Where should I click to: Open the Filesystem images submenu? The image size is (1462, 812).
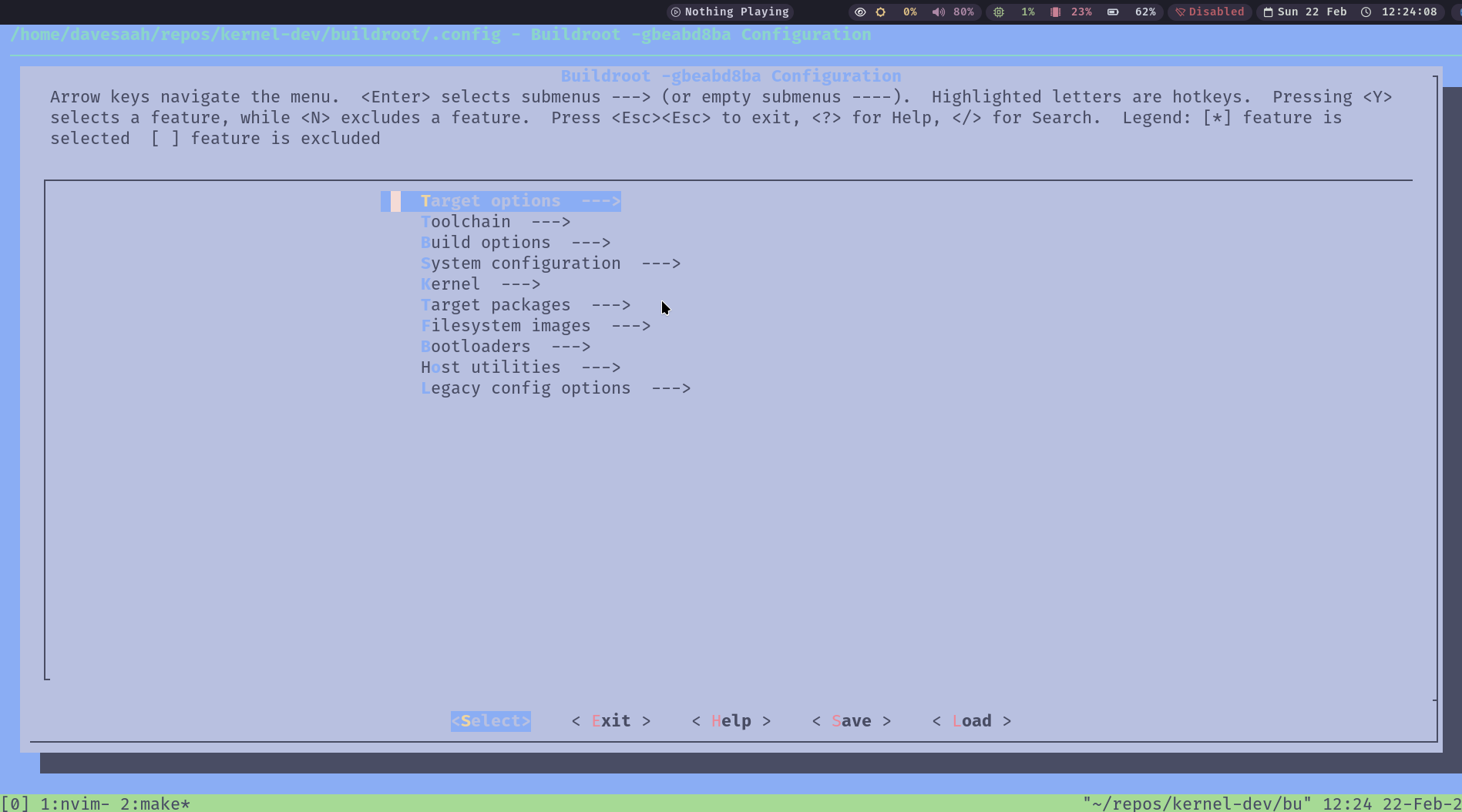coord(506,325)
